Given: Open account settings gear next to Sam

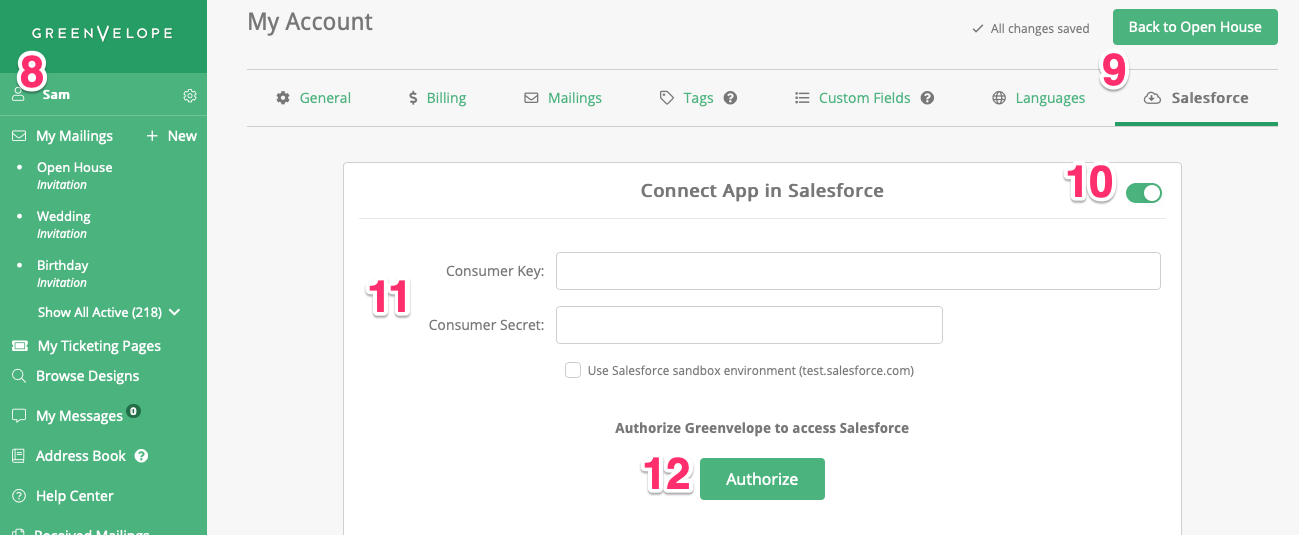Looking at the screenshot, I should point(190,96).
